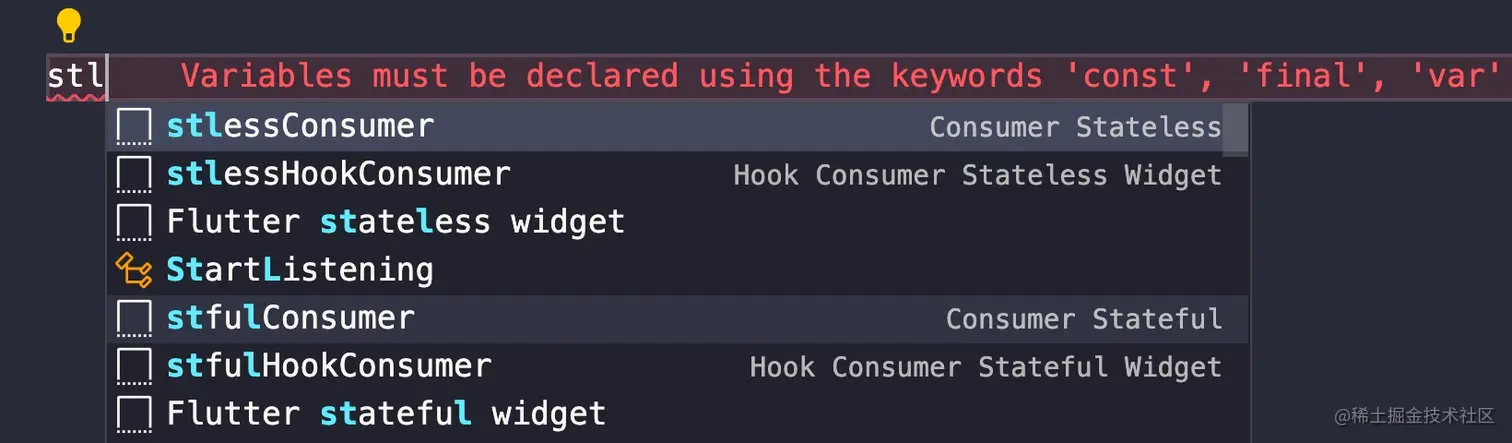Click the 'Consumer Stateless' description text
This screenshot has width=1512, height=443.
point(1075,127)
